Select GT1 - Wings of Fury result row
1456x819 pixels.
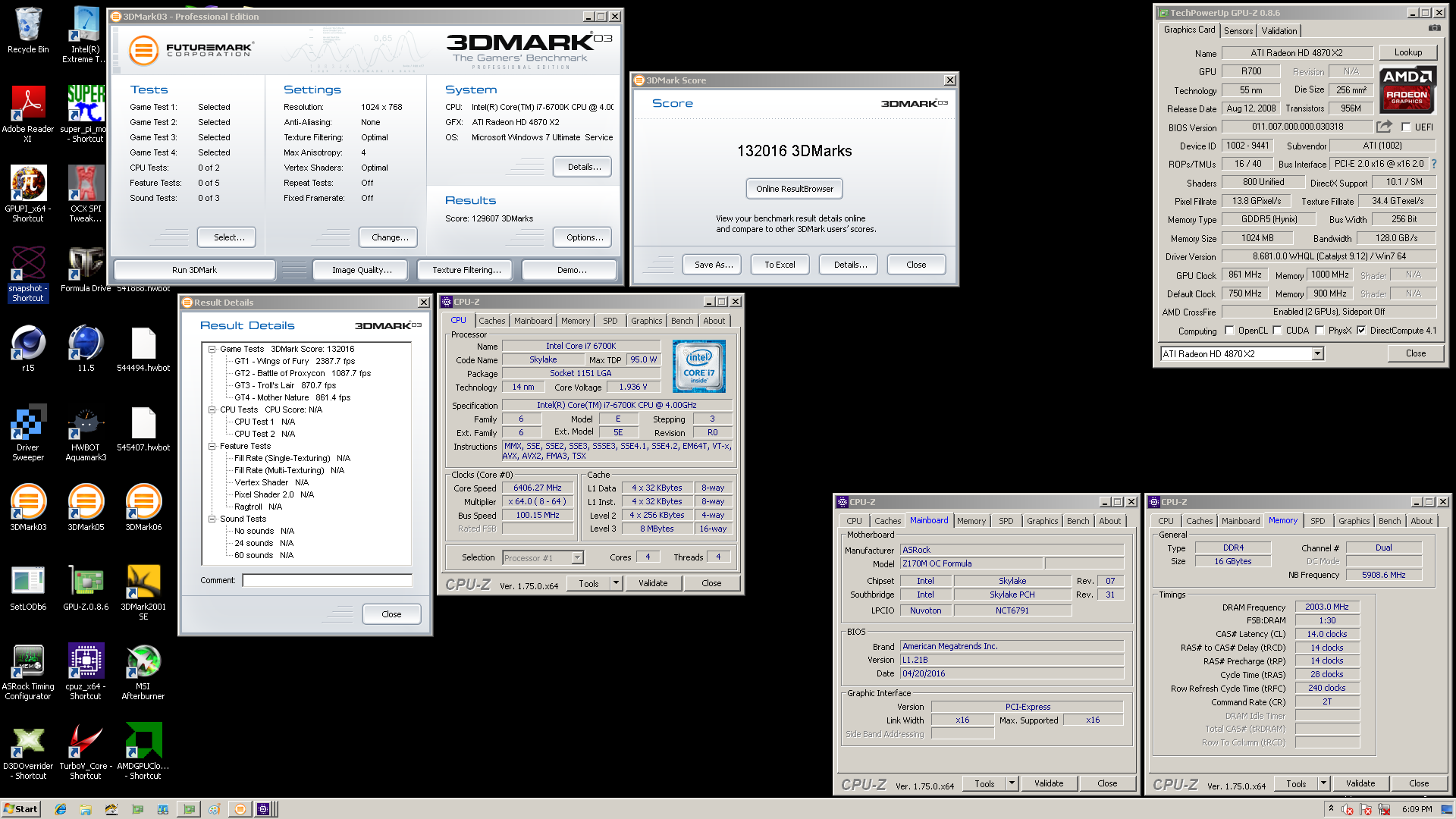pyautogui.click(x=294, y=361)
